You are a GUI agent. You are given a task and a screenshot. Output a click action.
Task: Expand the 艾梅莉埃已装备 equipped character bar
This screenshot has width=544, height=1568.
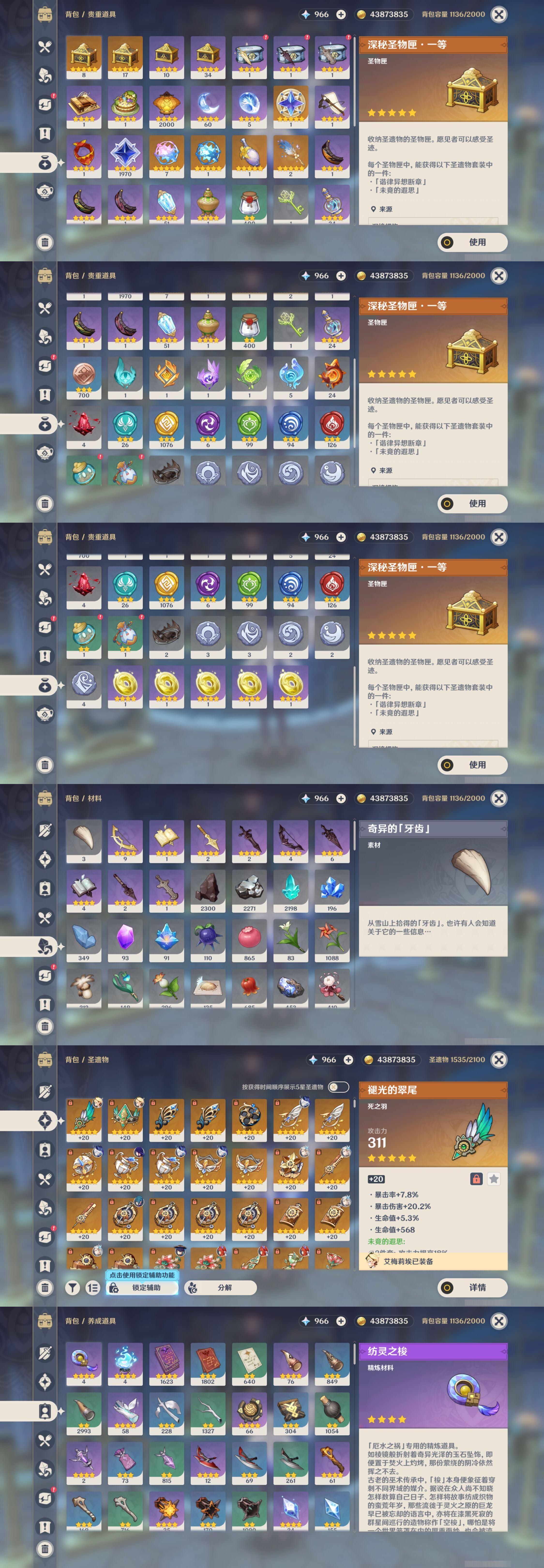pyautogui.click(x=433, y=1261)
